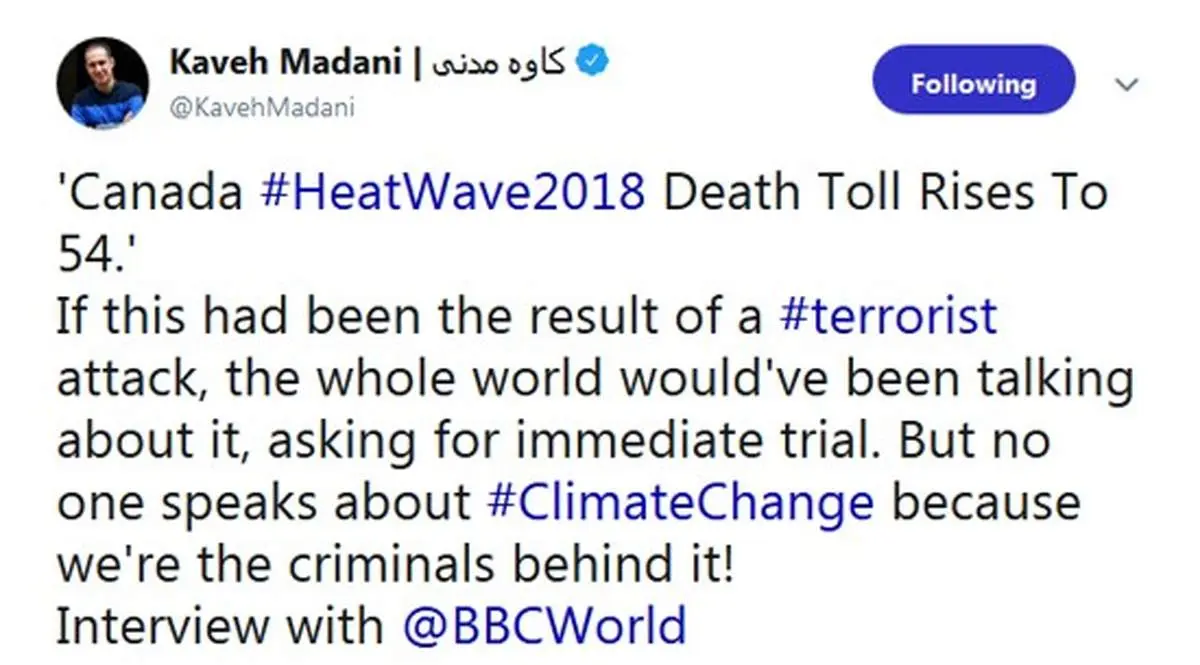Toggle the Following button
Viewport: 1200px width, 665px height.
pos(973,85)
